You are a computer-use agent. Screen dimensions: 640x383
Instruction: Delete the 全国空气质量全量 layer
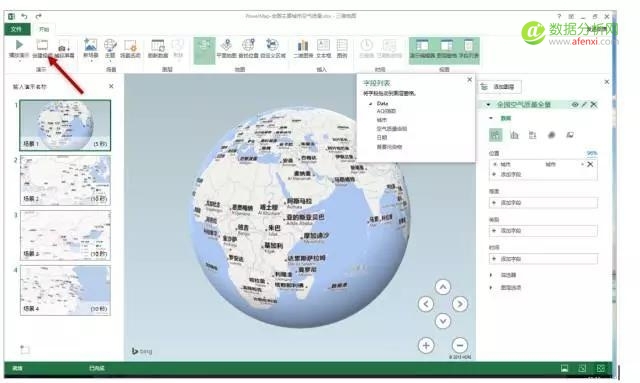(594, 105)
